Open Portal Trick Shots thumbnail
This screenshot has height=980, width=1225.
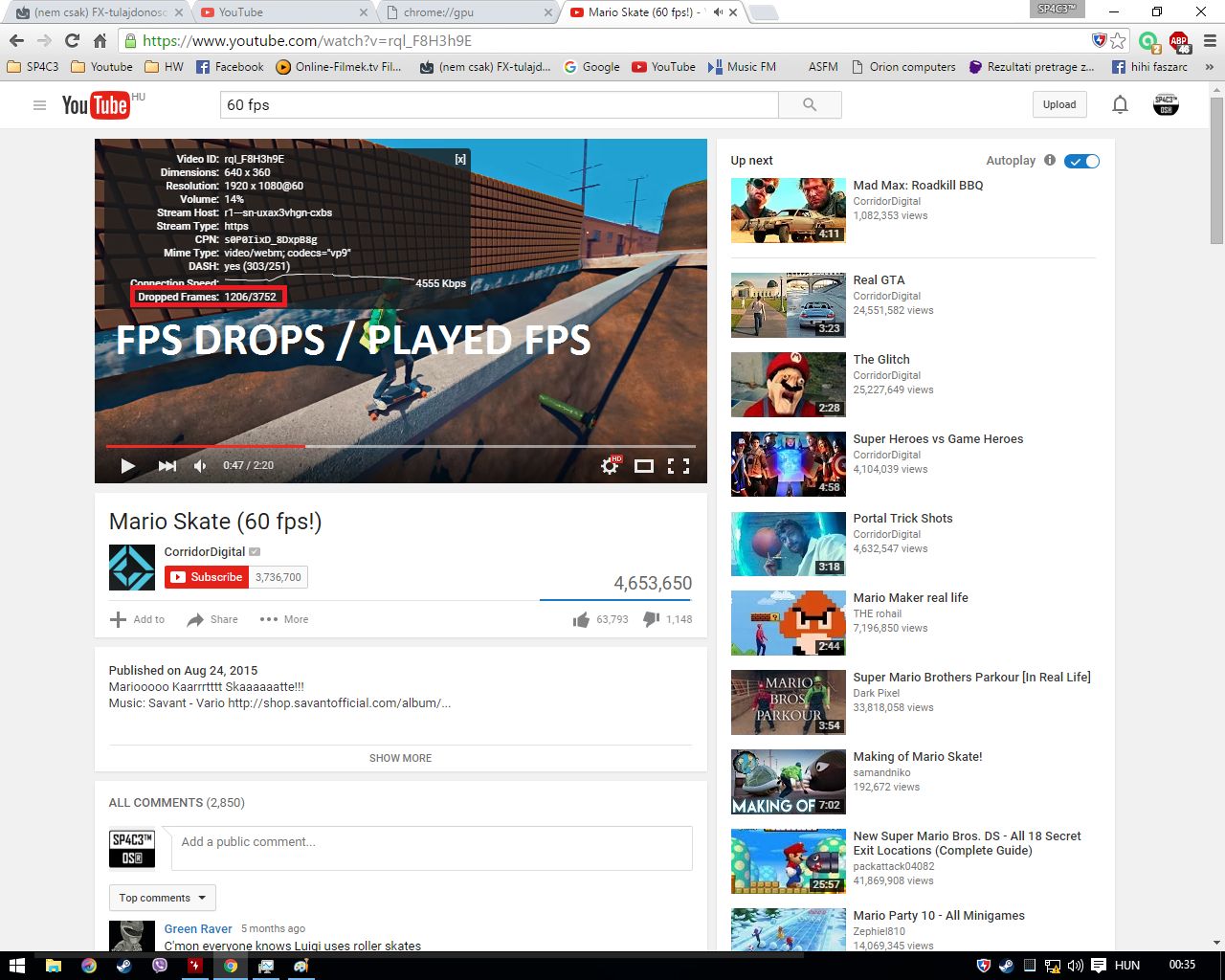tap(789, 544)
